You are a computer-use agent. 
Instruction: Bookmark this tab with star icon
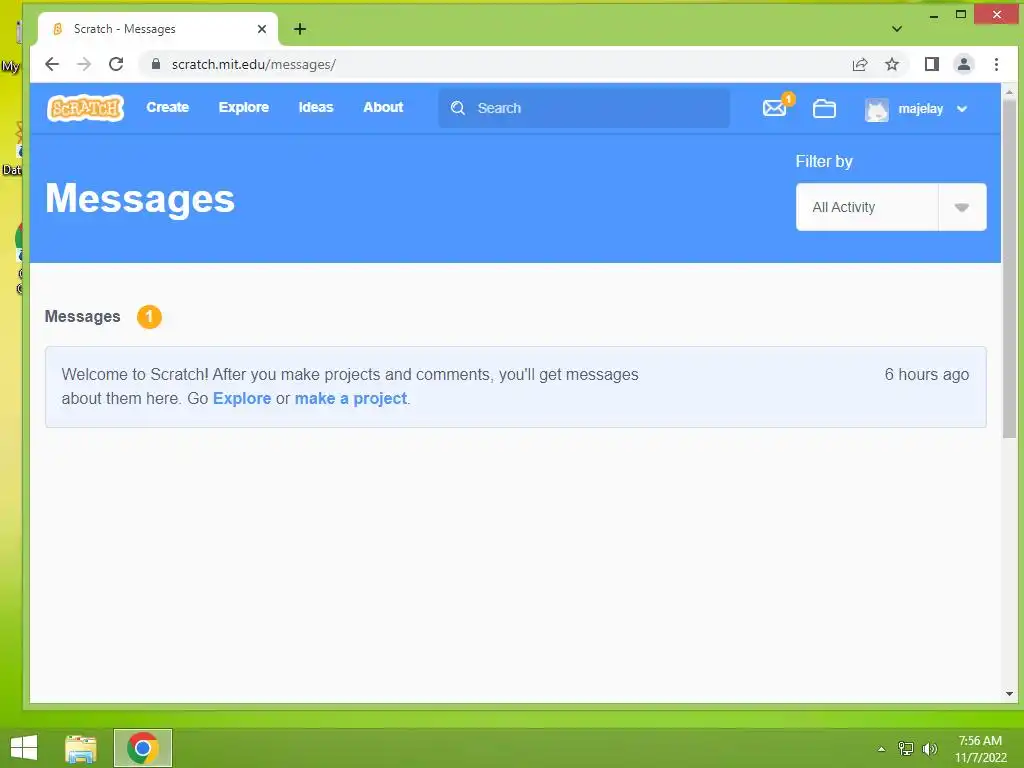[891, 64]
